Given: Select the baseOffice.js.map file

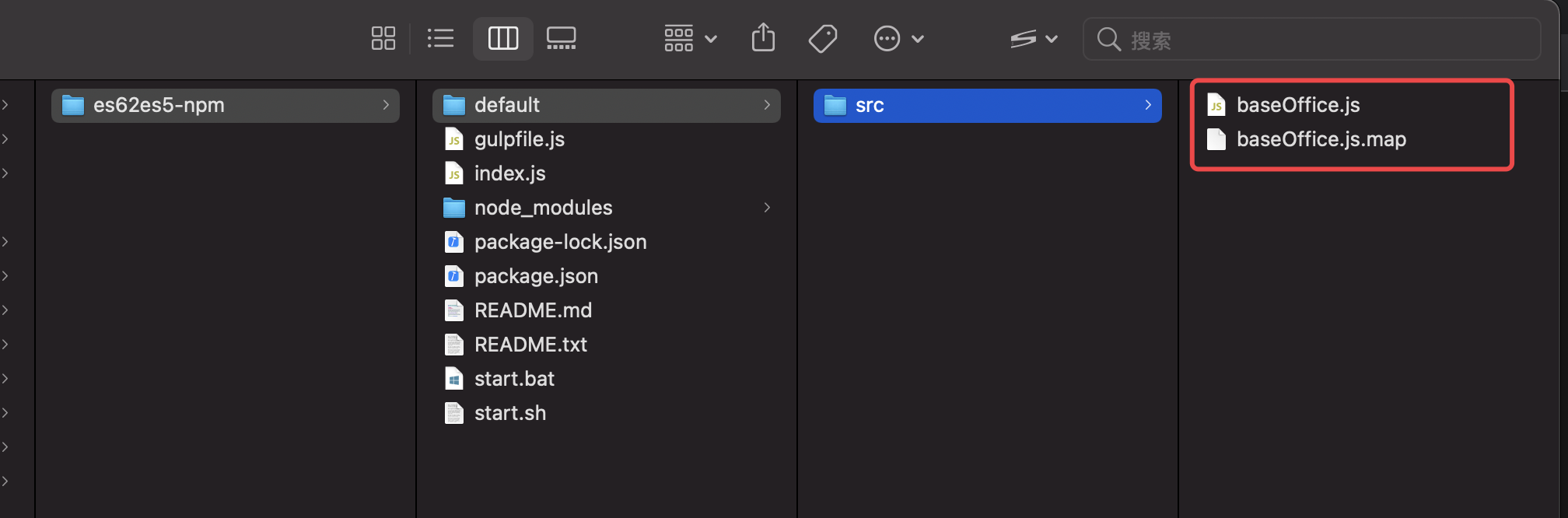Looking at the screenshot, I should 1321,139.
